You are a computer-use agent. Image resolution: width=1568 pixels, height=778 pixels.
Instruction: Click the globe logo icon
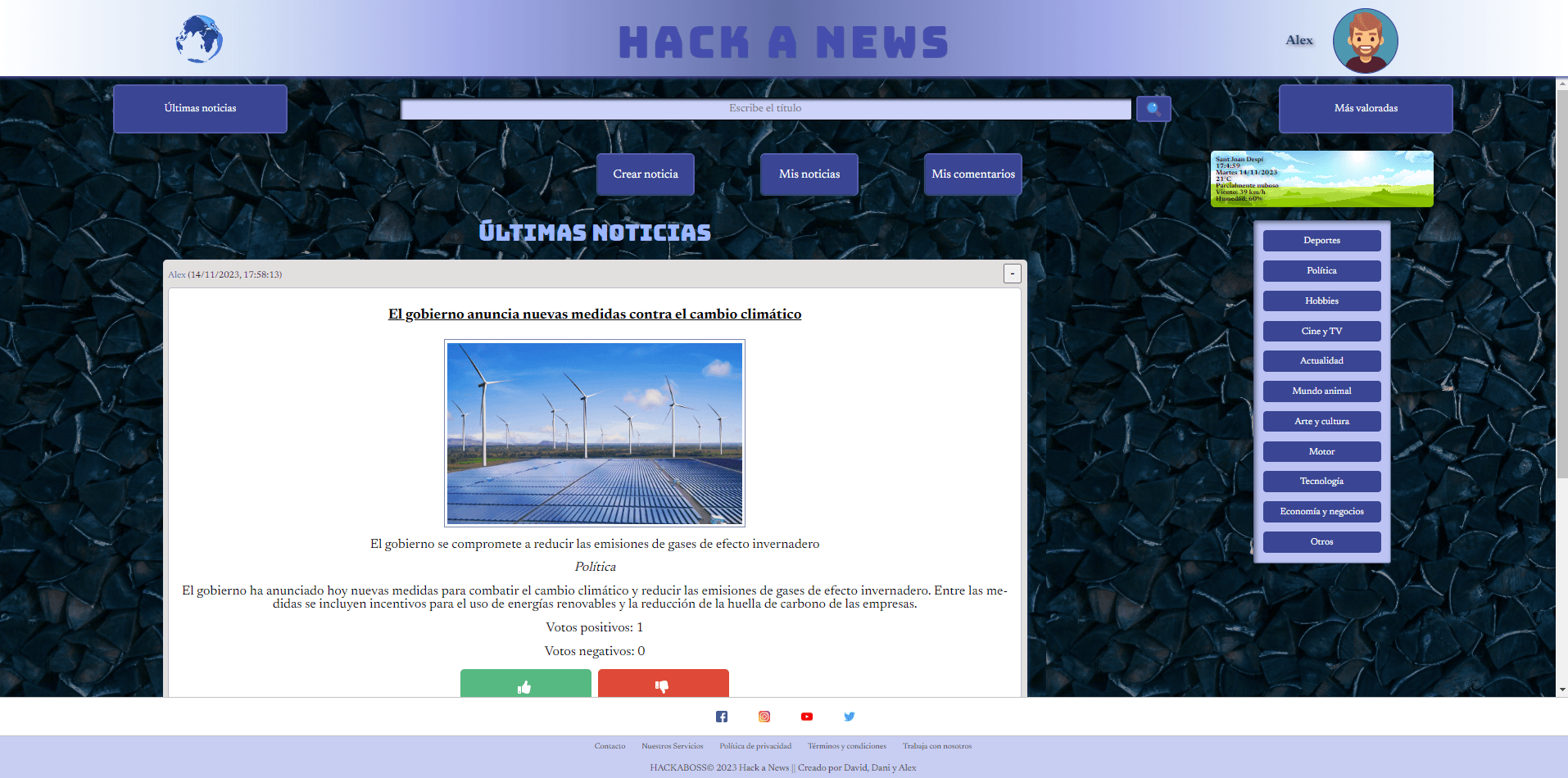[199, 39]
